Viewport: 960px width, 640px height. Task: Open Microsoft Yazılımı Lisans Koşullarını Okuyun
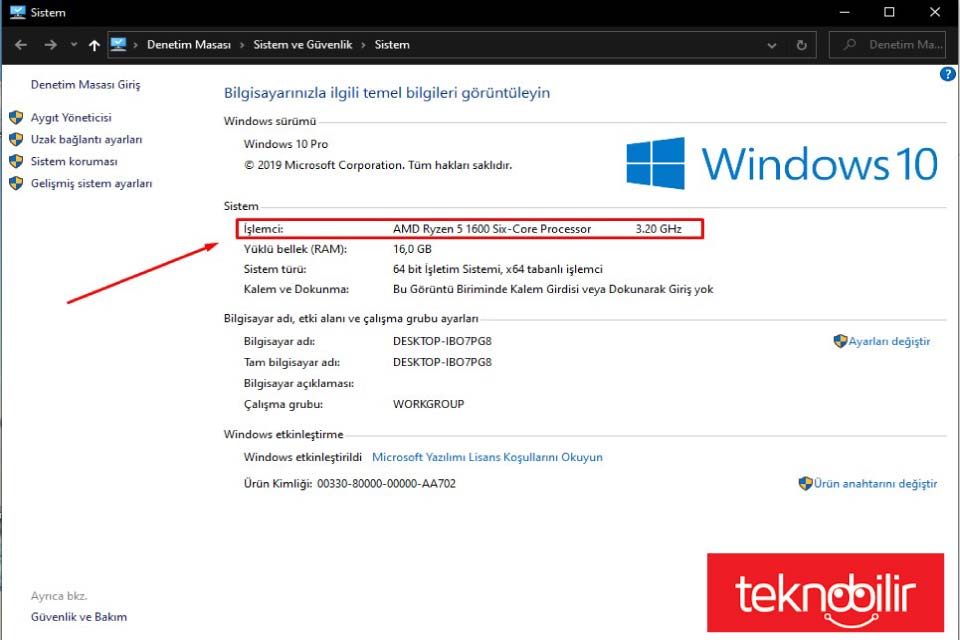pos(487,457)
